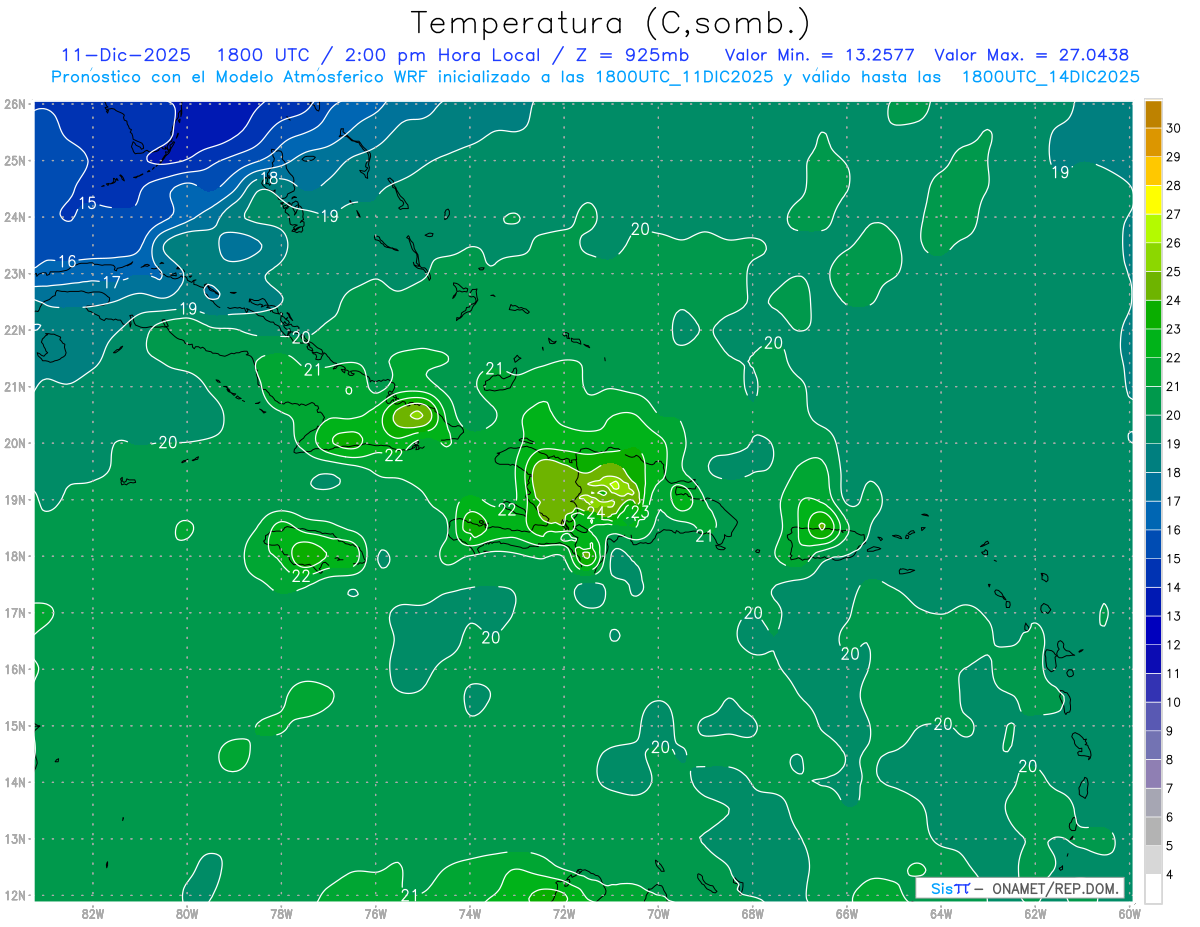The height and width of the screenshot is (927, 1200).
Task: Click the "18N" latitude label
Action: tap(14, 556)
